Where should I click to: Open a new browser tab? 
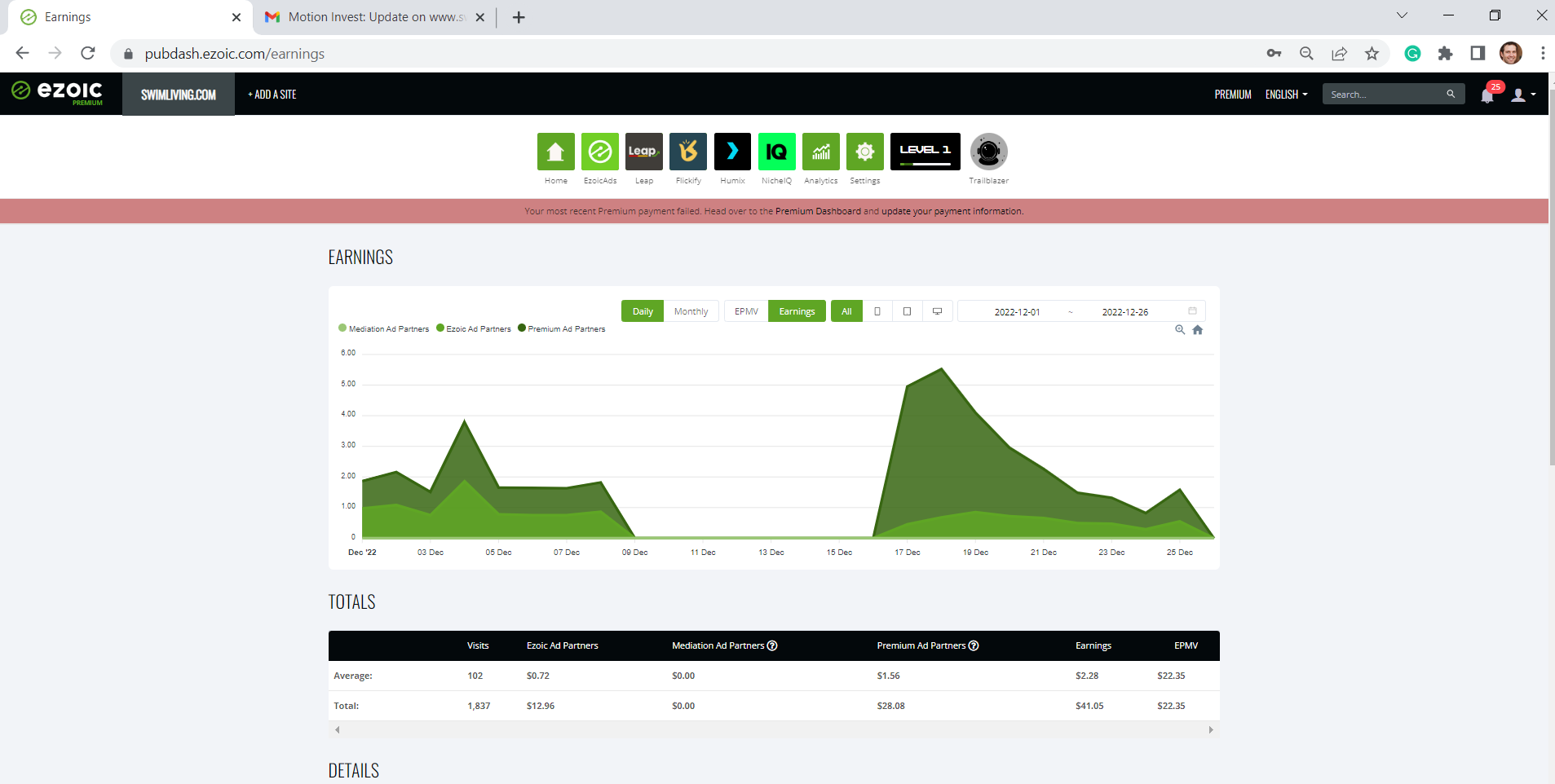[x=519, y=17]
